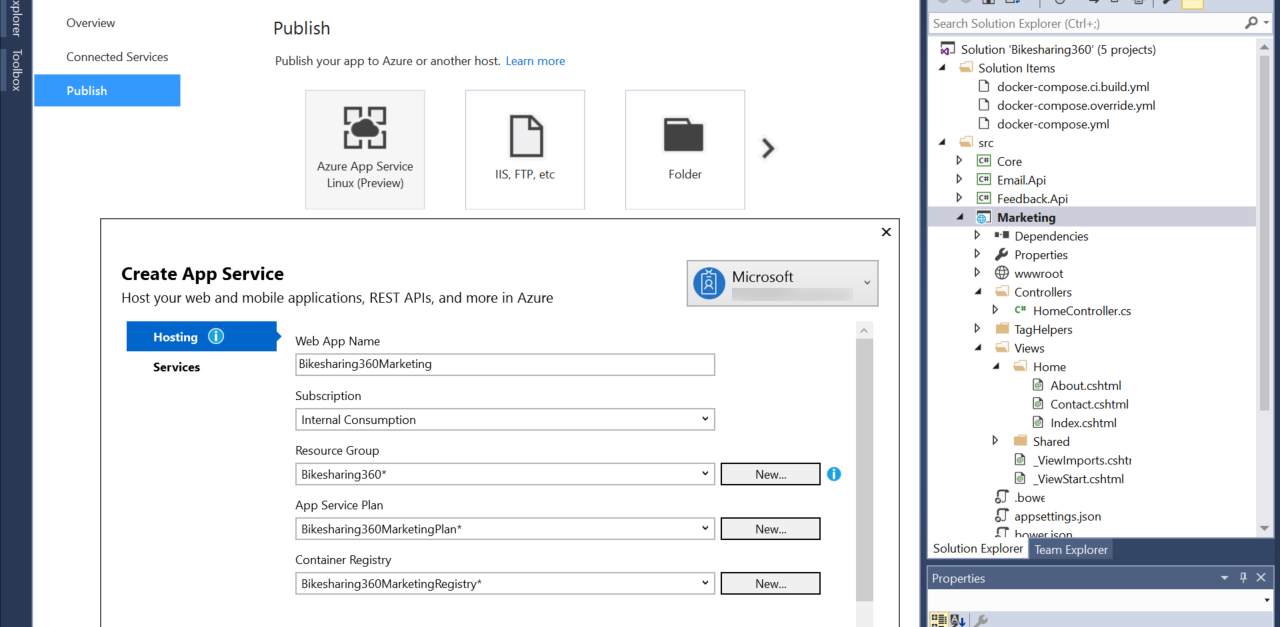
Task: Select docker-compose.override.yml file
Action: click(1076, 105)
